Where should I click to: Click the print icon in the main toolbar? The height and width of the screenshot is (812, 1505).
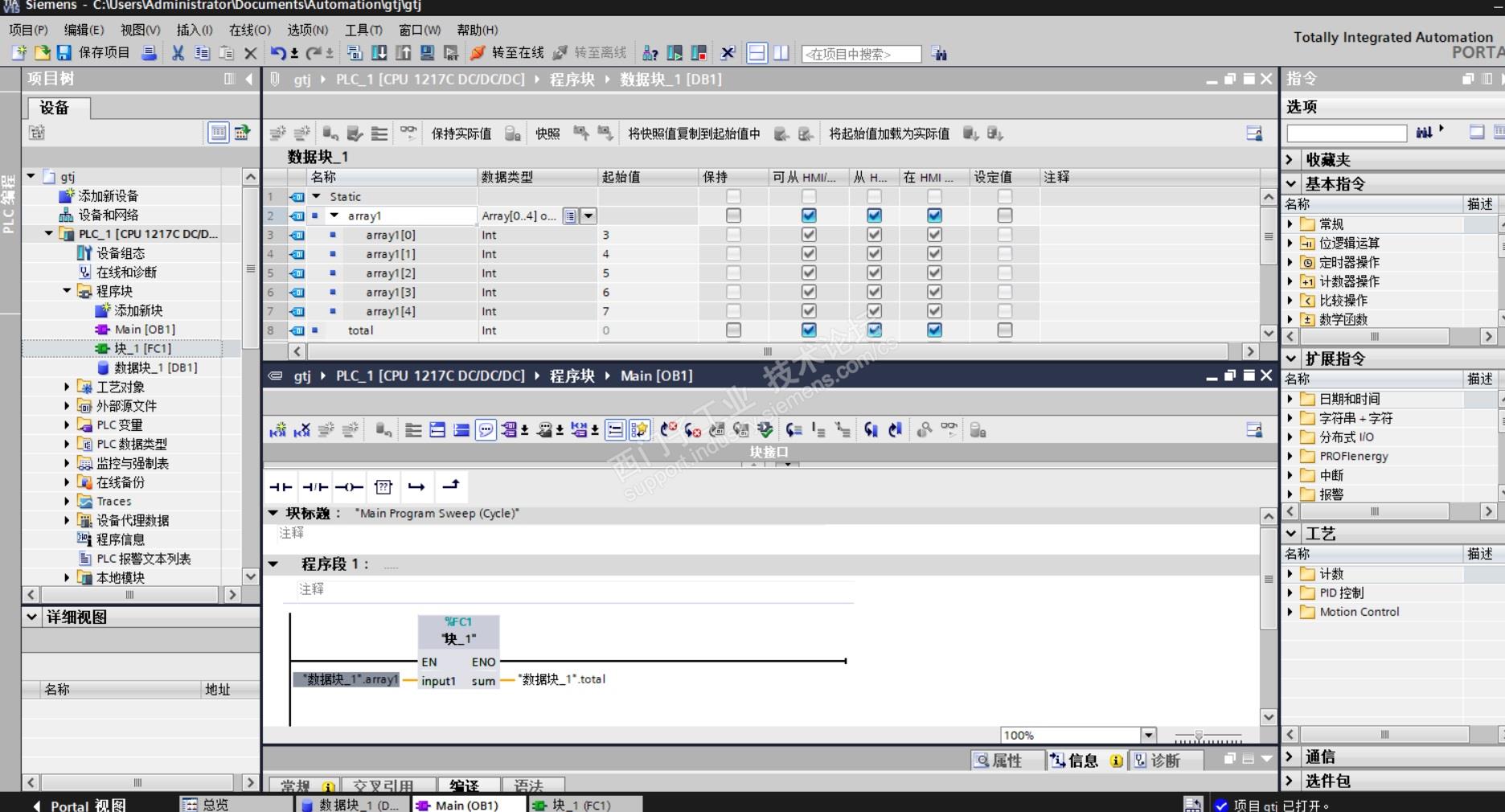149,53
